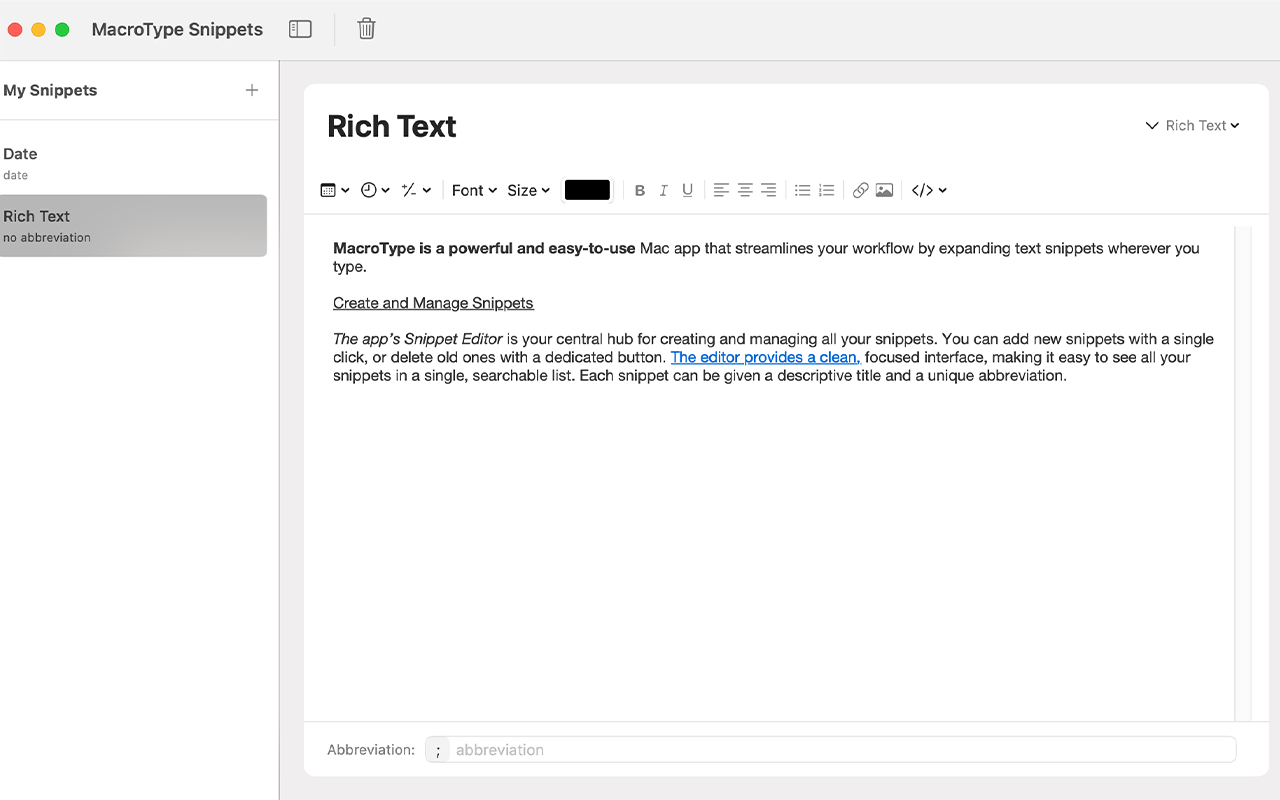Open the time insert clock dropdown
Viewport: 1280px width, 800px height.
click(375, 190)
